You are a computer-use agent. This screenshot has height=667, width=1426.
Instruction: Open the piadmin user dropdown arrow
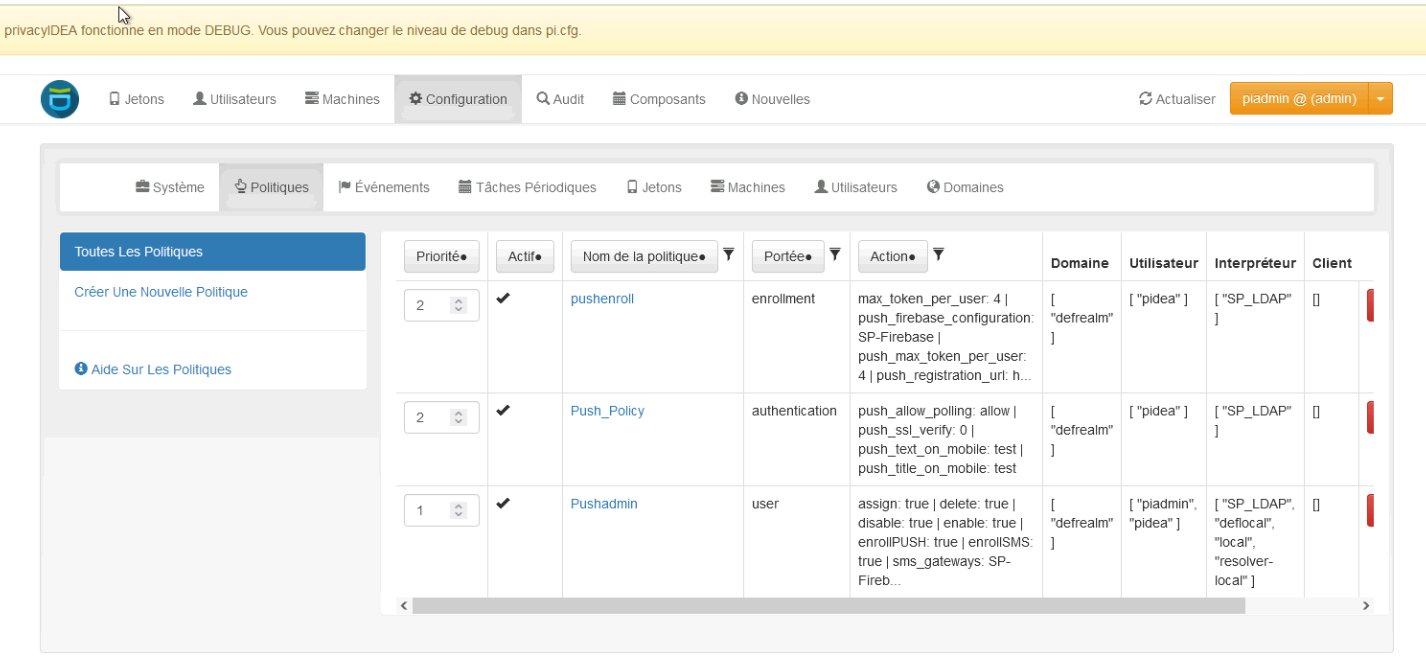pyautogui.click(x=1380, y=99)
